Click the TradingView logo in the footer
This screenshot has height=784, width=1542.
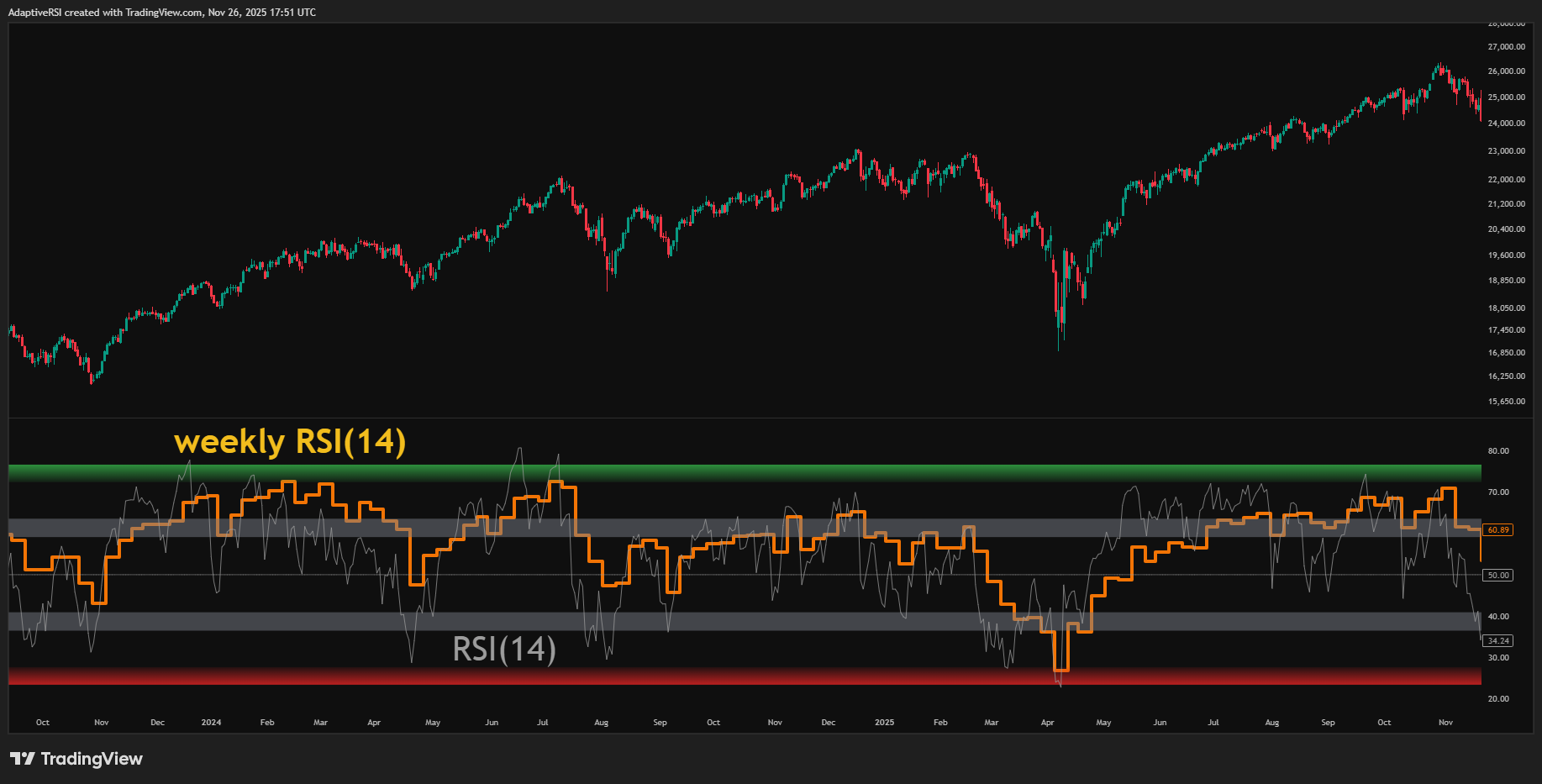[x=76, y=759]
